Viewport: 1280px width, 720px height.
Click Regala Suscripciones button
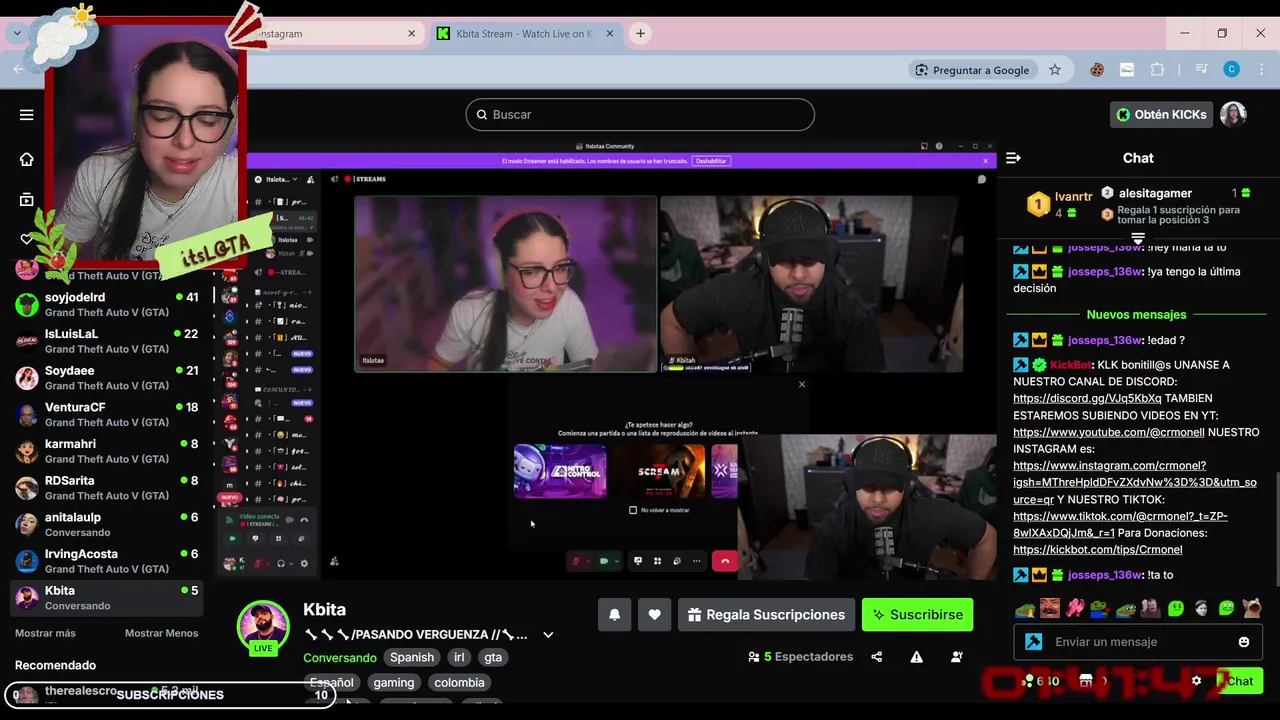click(766, 615)
